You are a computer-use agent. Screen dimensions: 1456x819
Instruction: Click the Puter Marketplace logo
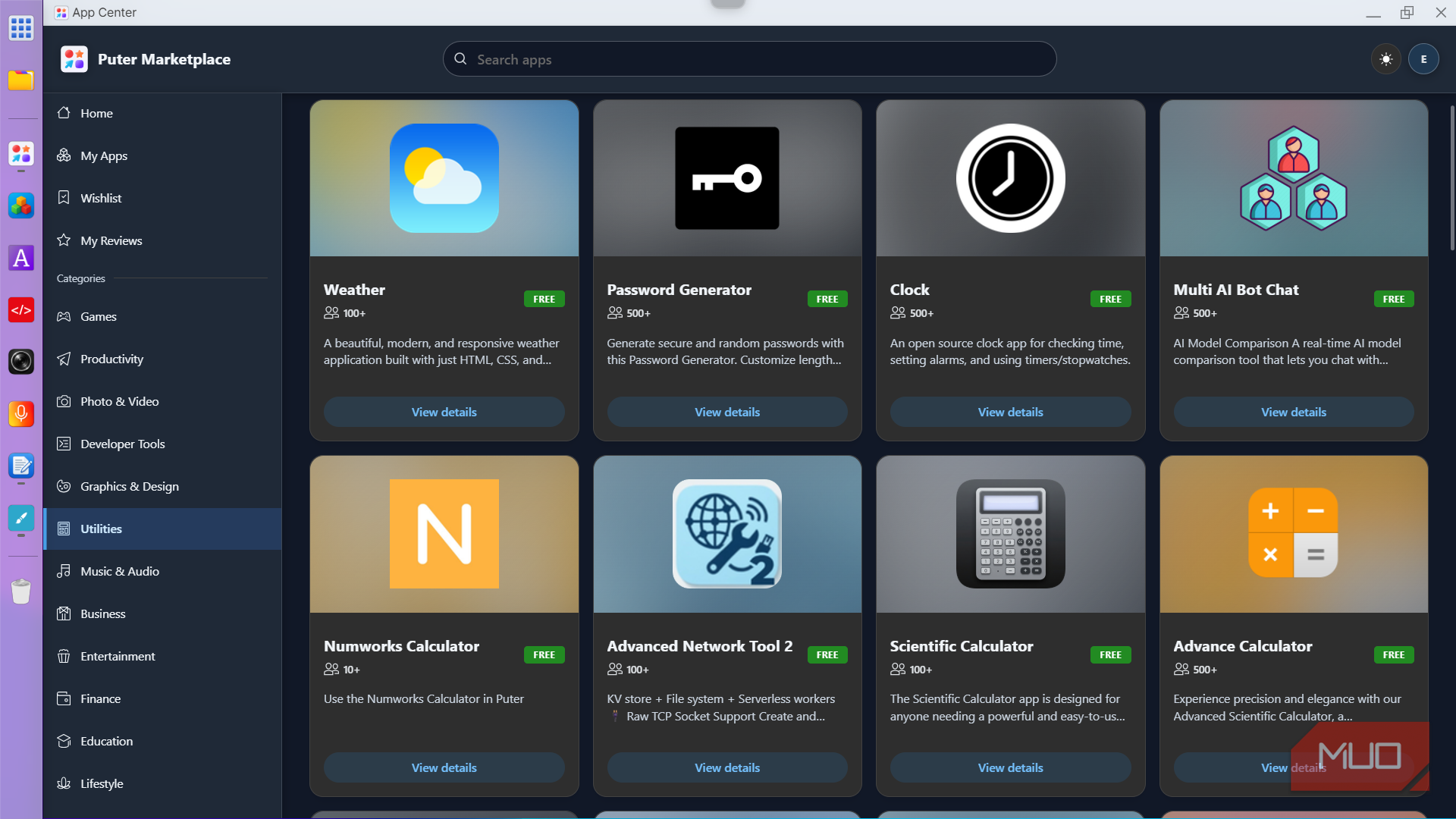pyautogui.click(x=74, y=59)
